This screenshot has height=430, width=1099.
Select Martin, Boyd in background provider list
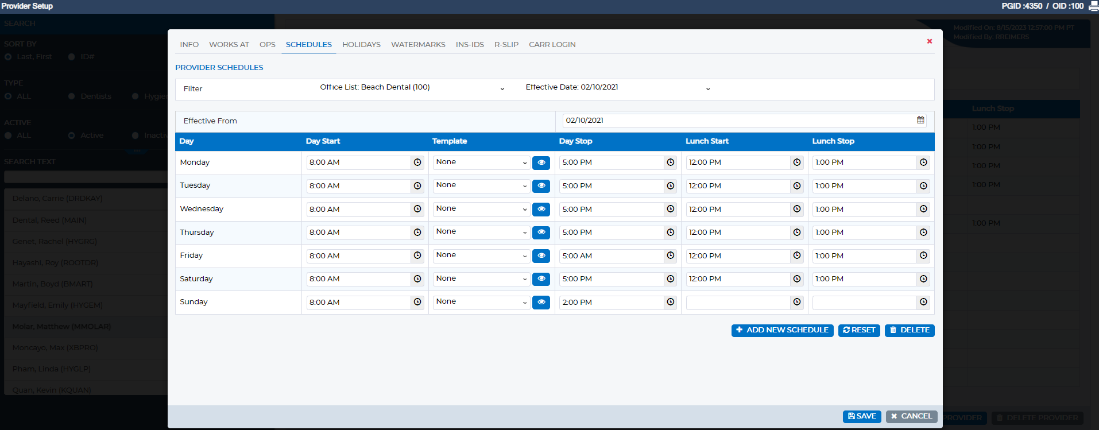(x=53, y=284)
